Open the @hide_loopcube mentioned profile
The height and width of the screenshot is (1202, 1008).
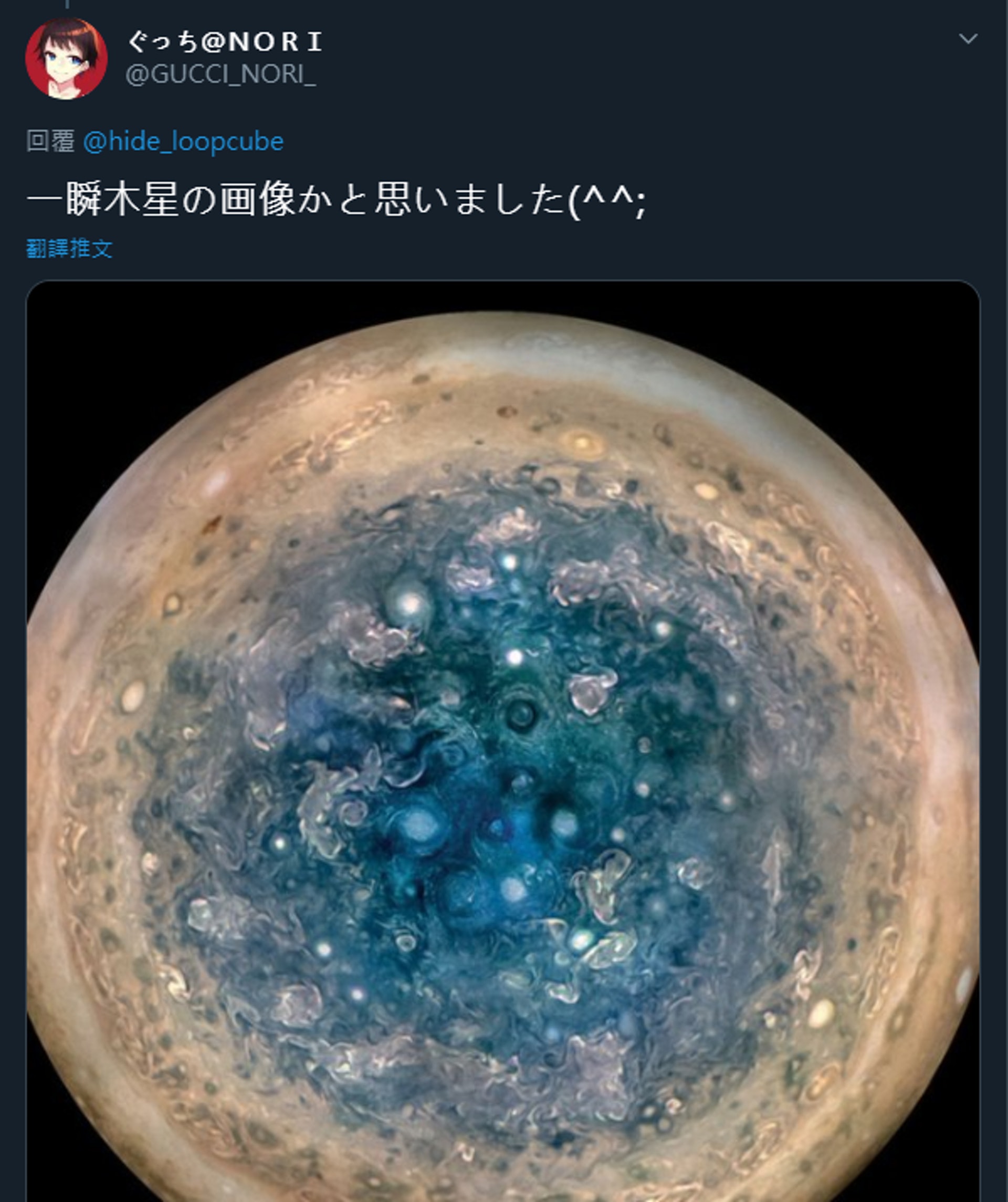point(183,141)
